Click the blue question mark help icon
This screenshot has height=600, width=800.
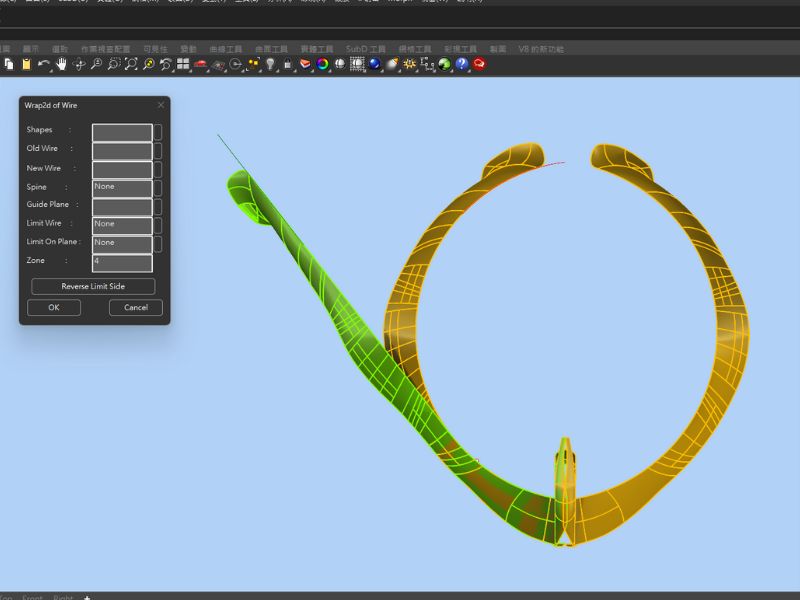[462, 64]
